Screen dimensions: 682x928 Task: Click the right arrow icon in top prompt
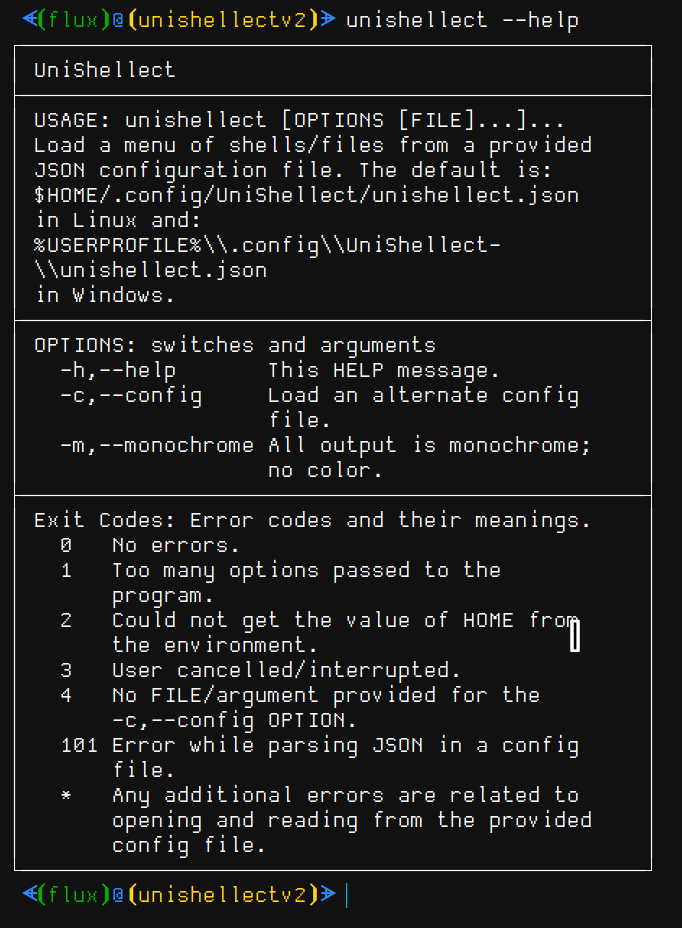pos(329,20)
